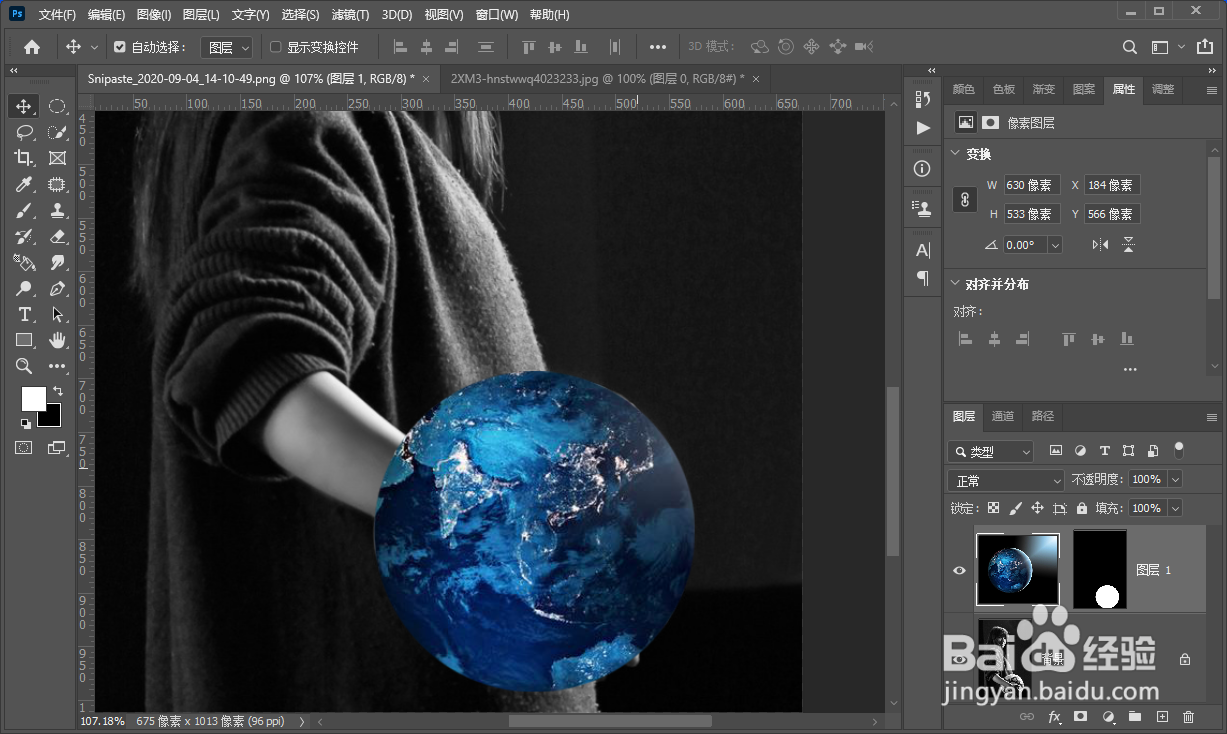Open the opacity (不透明度) dropdown arrow
The height and width of the screenshot is (734, 1227).
1175,480
